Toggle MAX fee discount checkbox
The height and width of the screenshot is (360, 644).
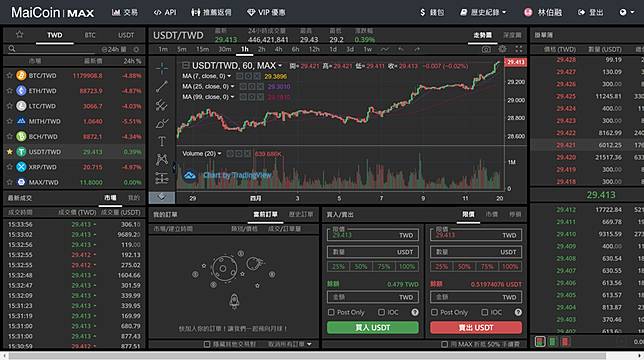(x=444, y=344)
